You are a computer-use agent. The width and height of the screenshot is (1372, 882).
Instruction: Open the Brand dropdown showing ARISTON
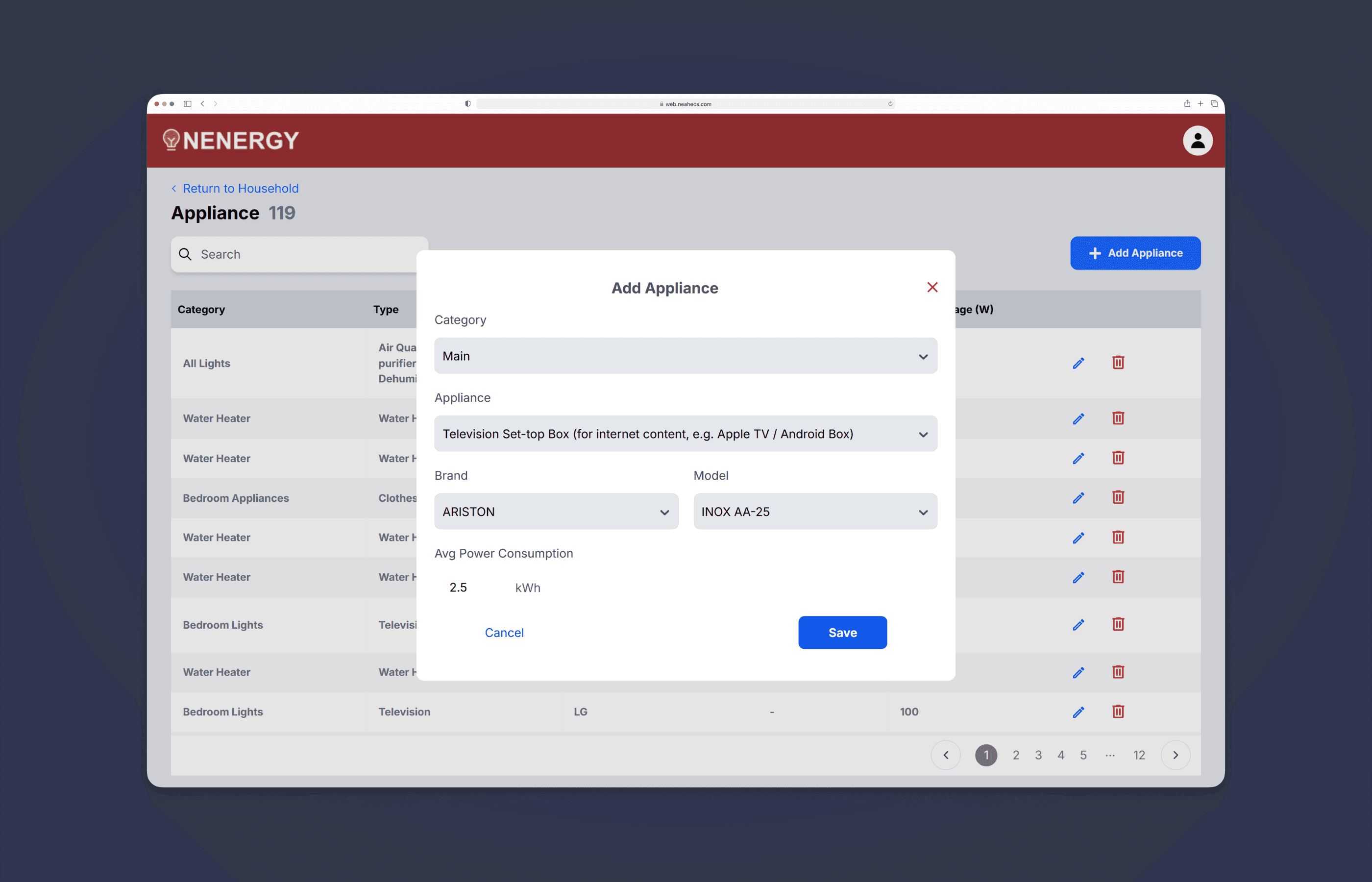pyautogui.click(x=556, y=512)
